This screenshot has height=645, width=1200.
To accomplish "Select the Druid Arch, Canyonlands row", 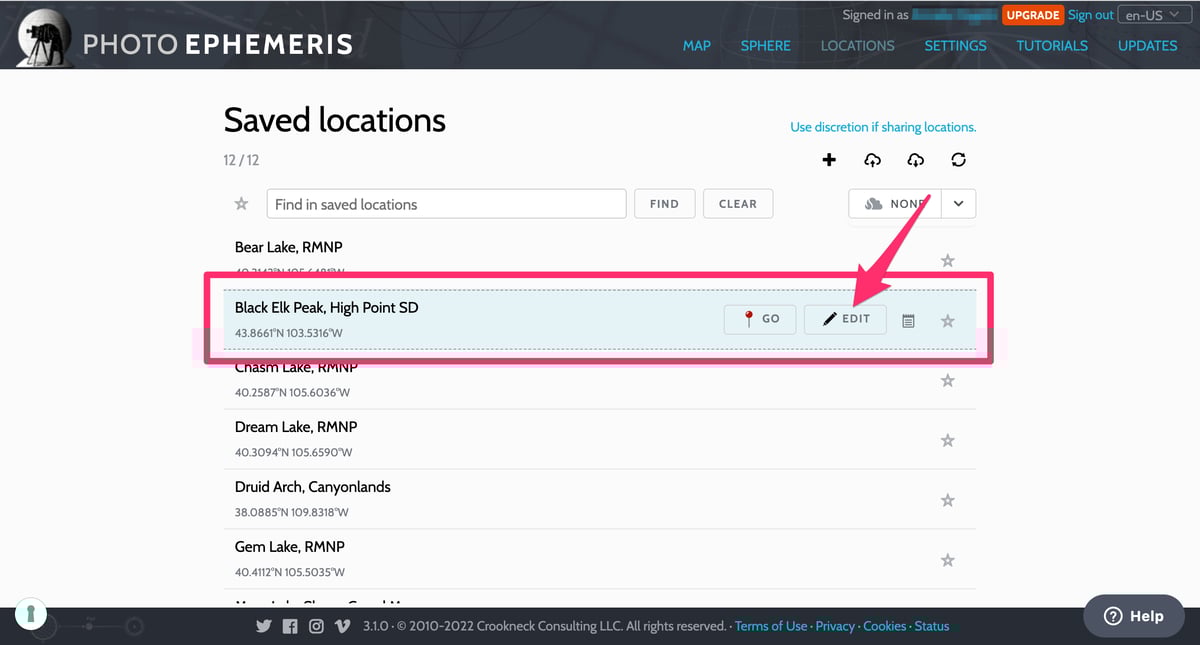I will coord(600,499).
